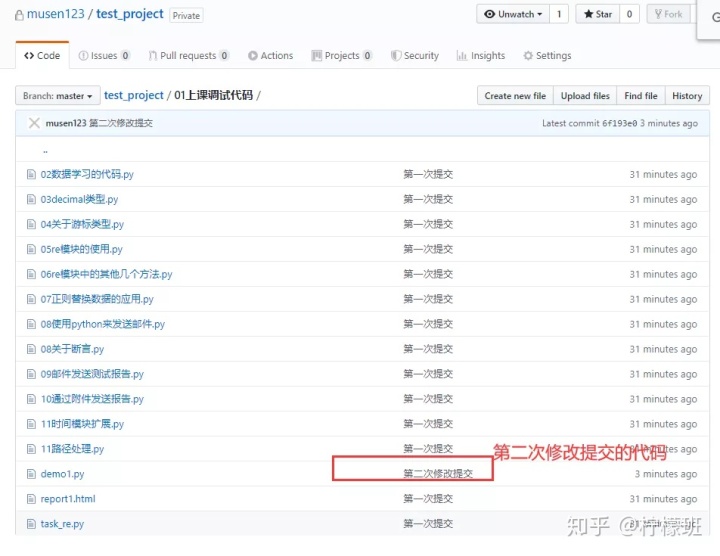Screen dimensions: 720x556
Task: Click Upload files button
Action: pos(585,95)
